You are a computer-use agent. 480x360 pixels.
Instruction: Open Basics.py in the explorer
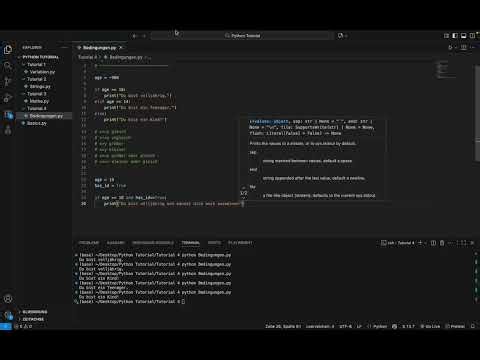point(37,123)
